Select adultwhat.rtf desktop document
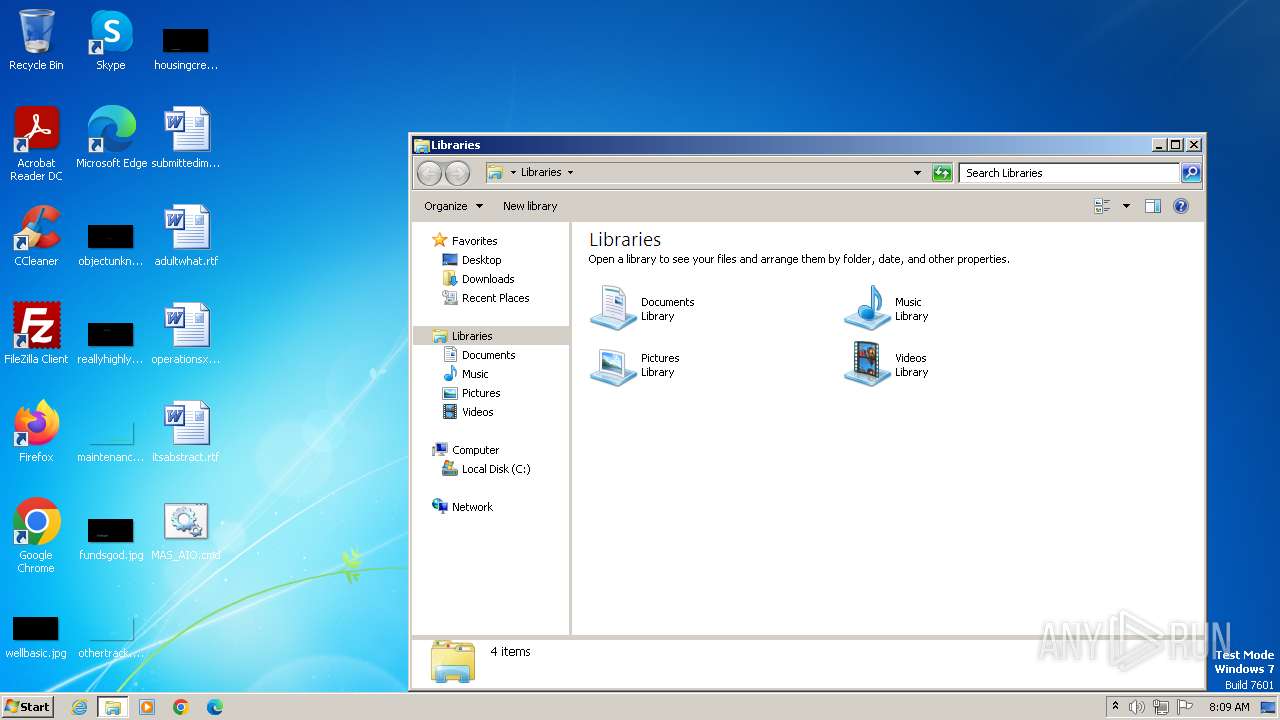1280x720 pixels. 186,236
